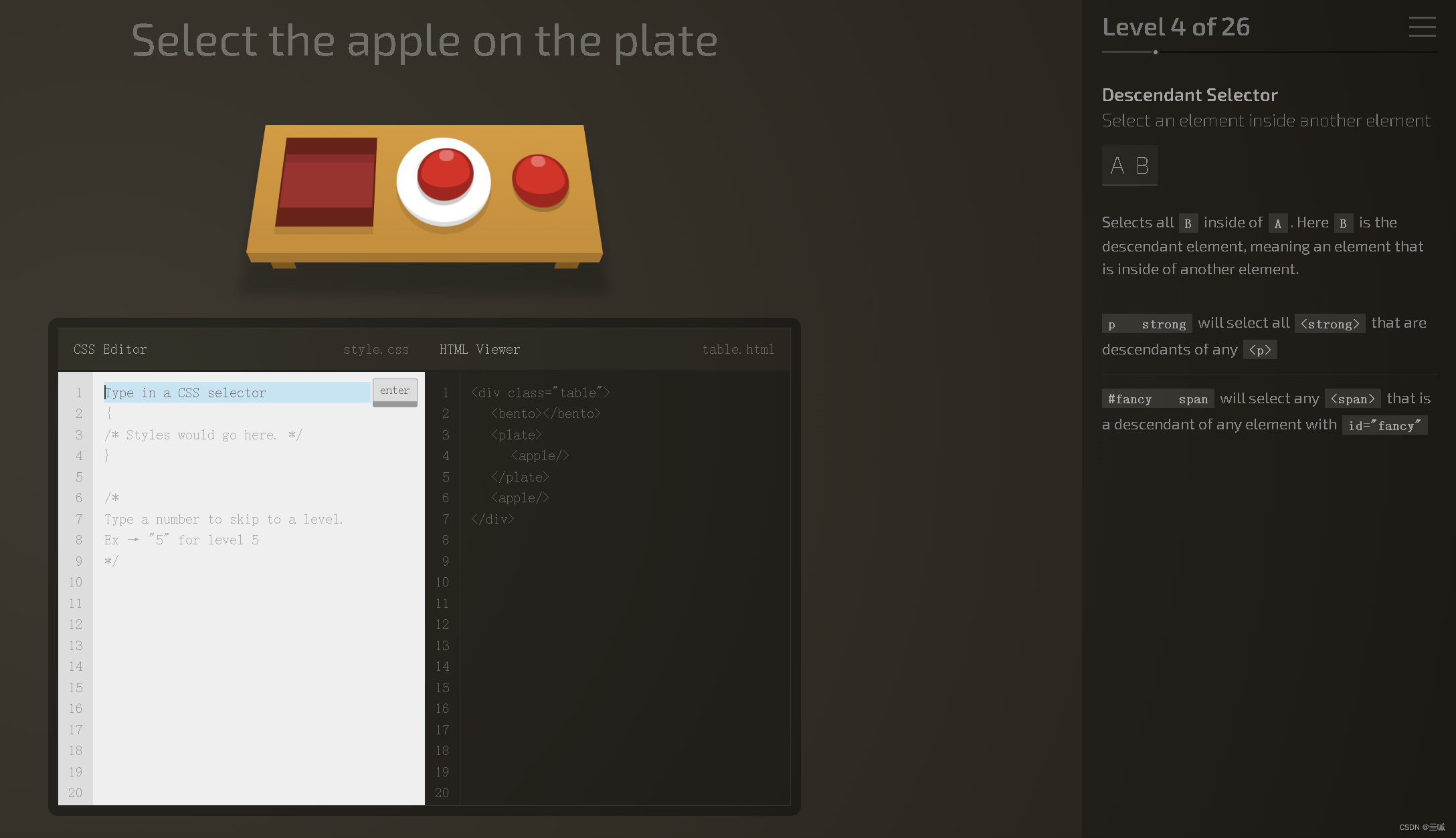Select the HTML Viewer tab
The height and width of the screenshot is (838, 1456).
tap(480, 349)
